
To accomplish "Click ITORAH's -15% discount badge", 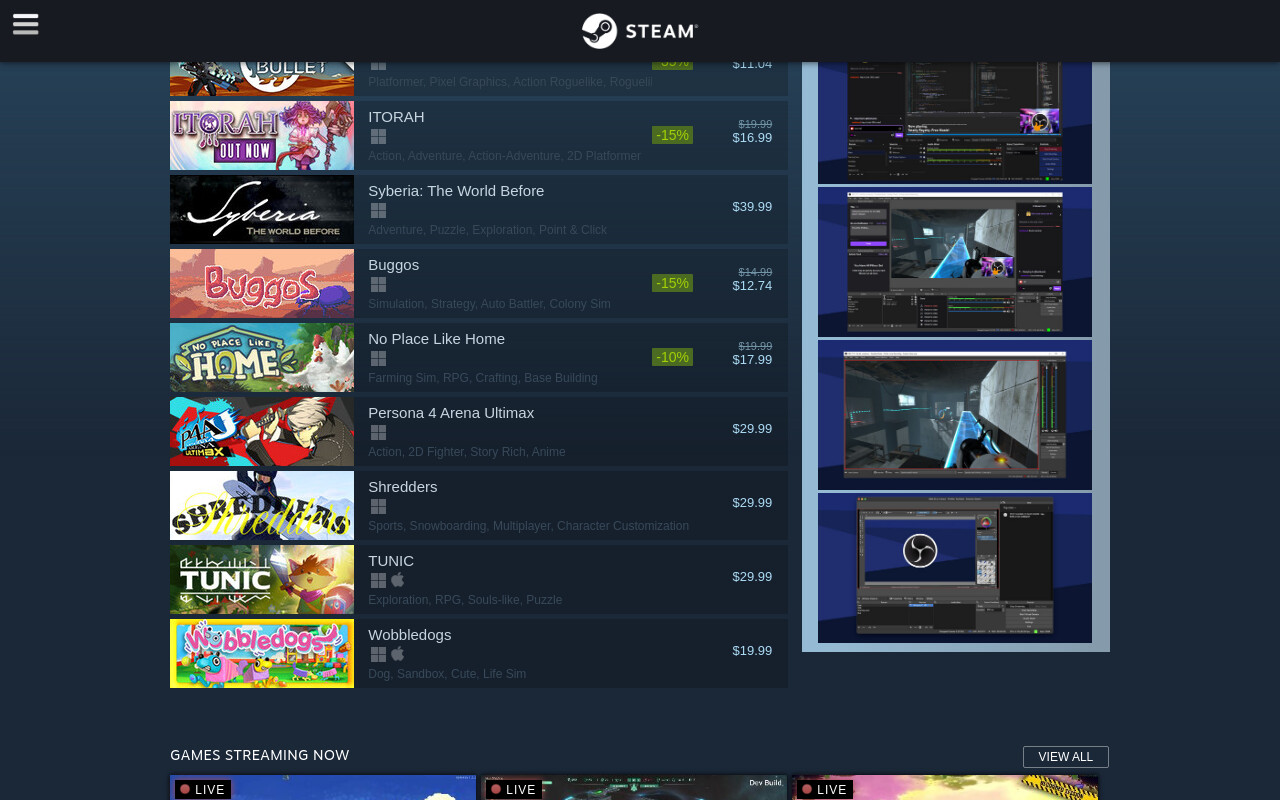I will 672,135.
